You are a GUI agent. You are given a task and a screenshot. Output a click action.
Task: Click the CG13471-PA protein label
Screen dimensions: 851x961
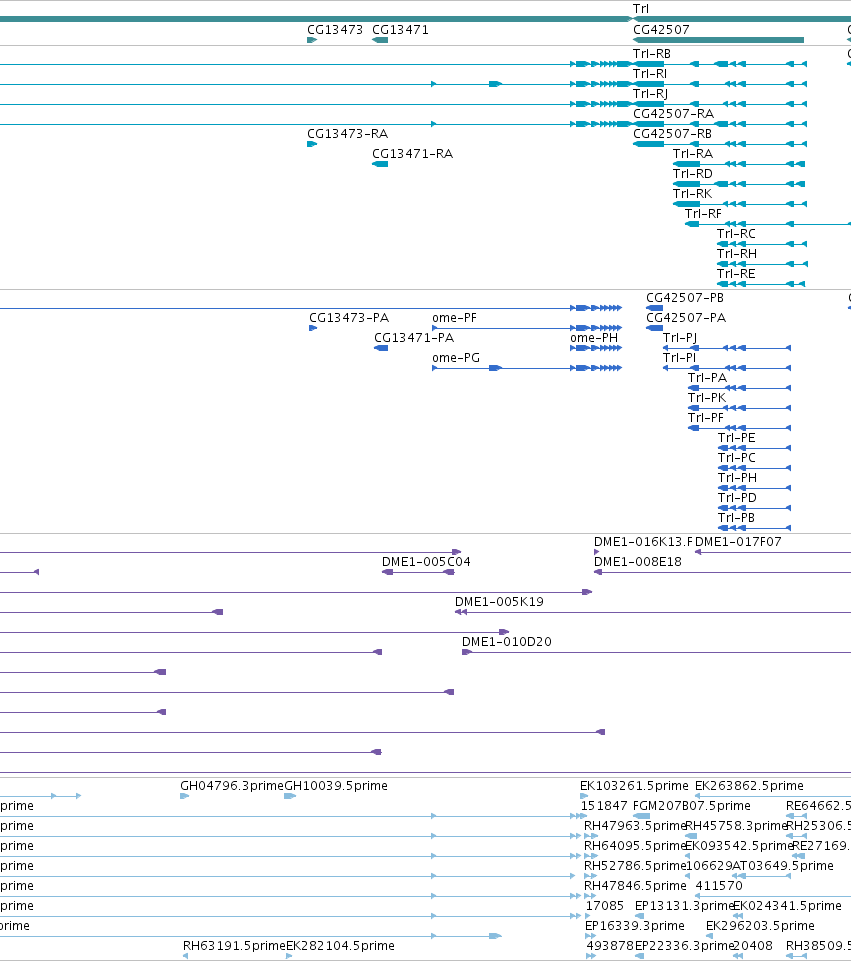click(x=414, y=338)
